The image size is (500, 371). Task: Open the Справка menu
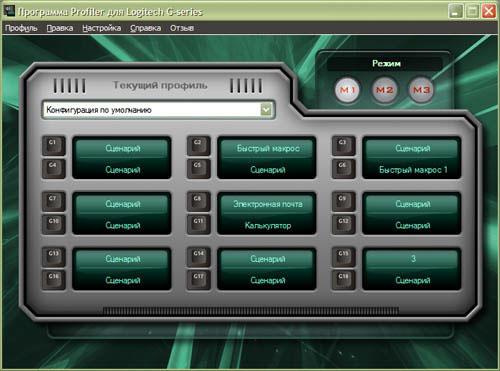tap(145, 28)
